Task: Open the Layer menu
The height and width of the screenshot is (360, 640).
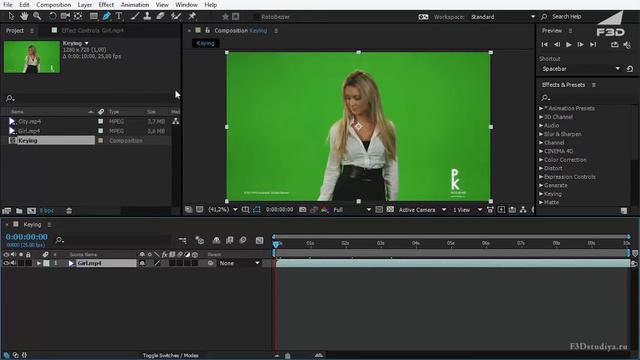Action: [84, 5]
